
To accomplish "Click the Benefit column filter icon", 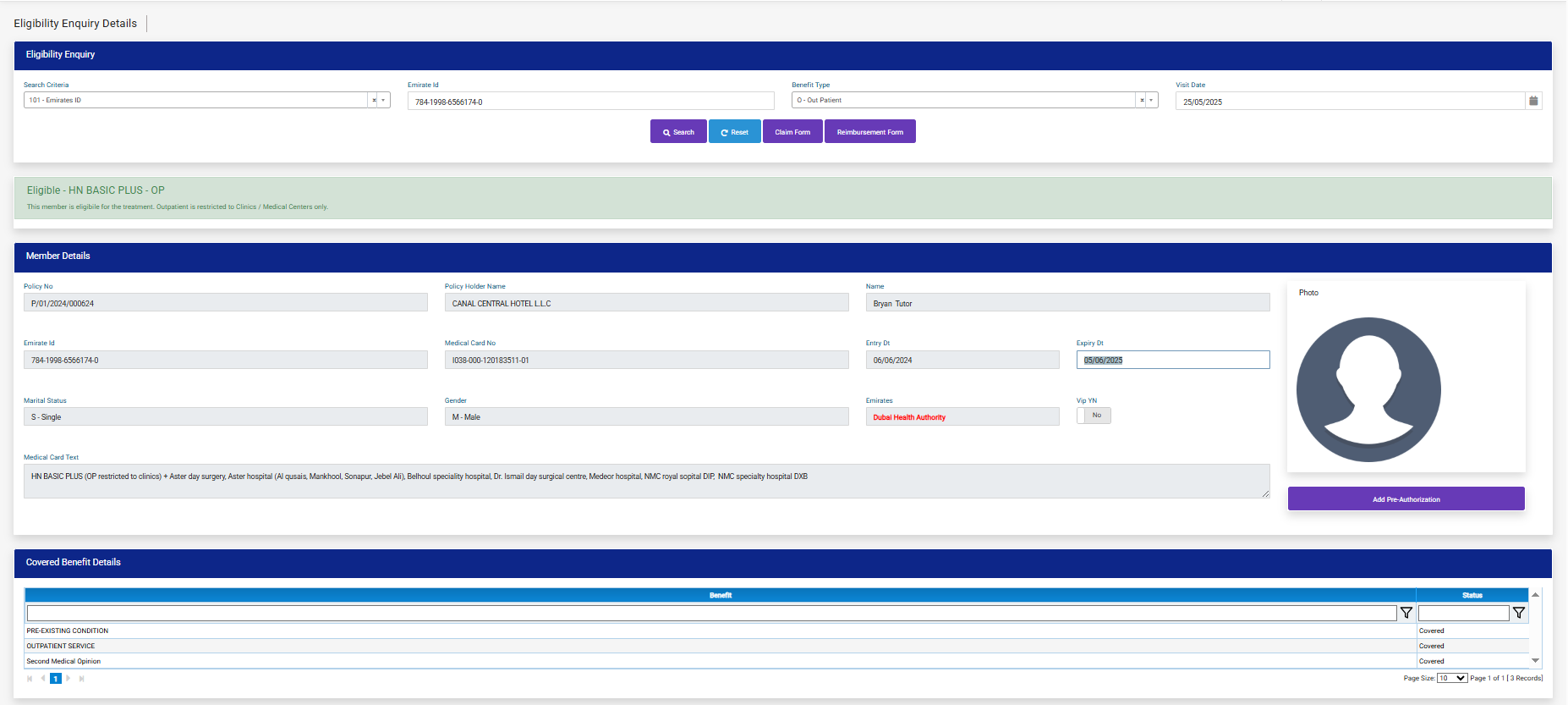I will click(1406, 613).
